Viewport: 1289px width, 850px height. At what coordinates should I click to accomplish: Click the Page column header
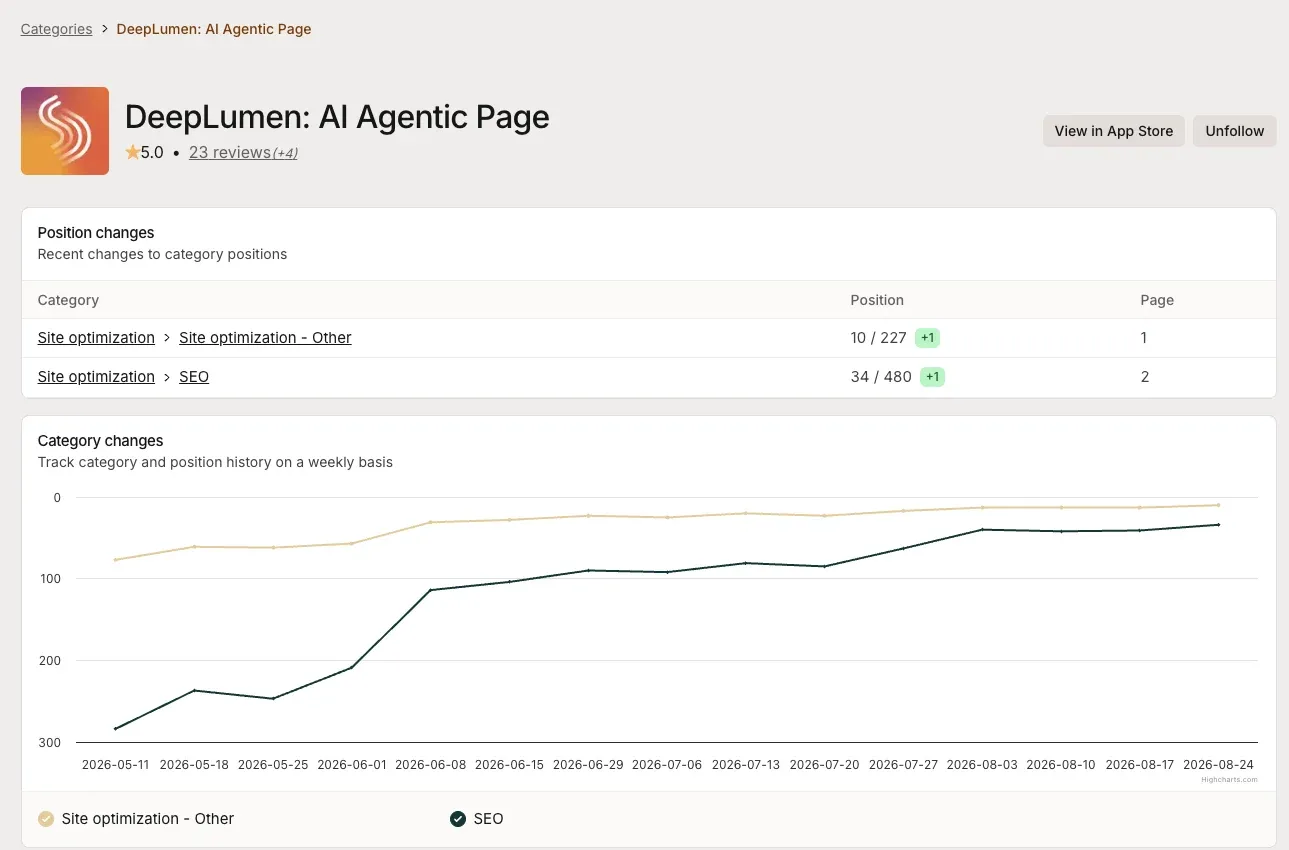tap(1157, 300)
